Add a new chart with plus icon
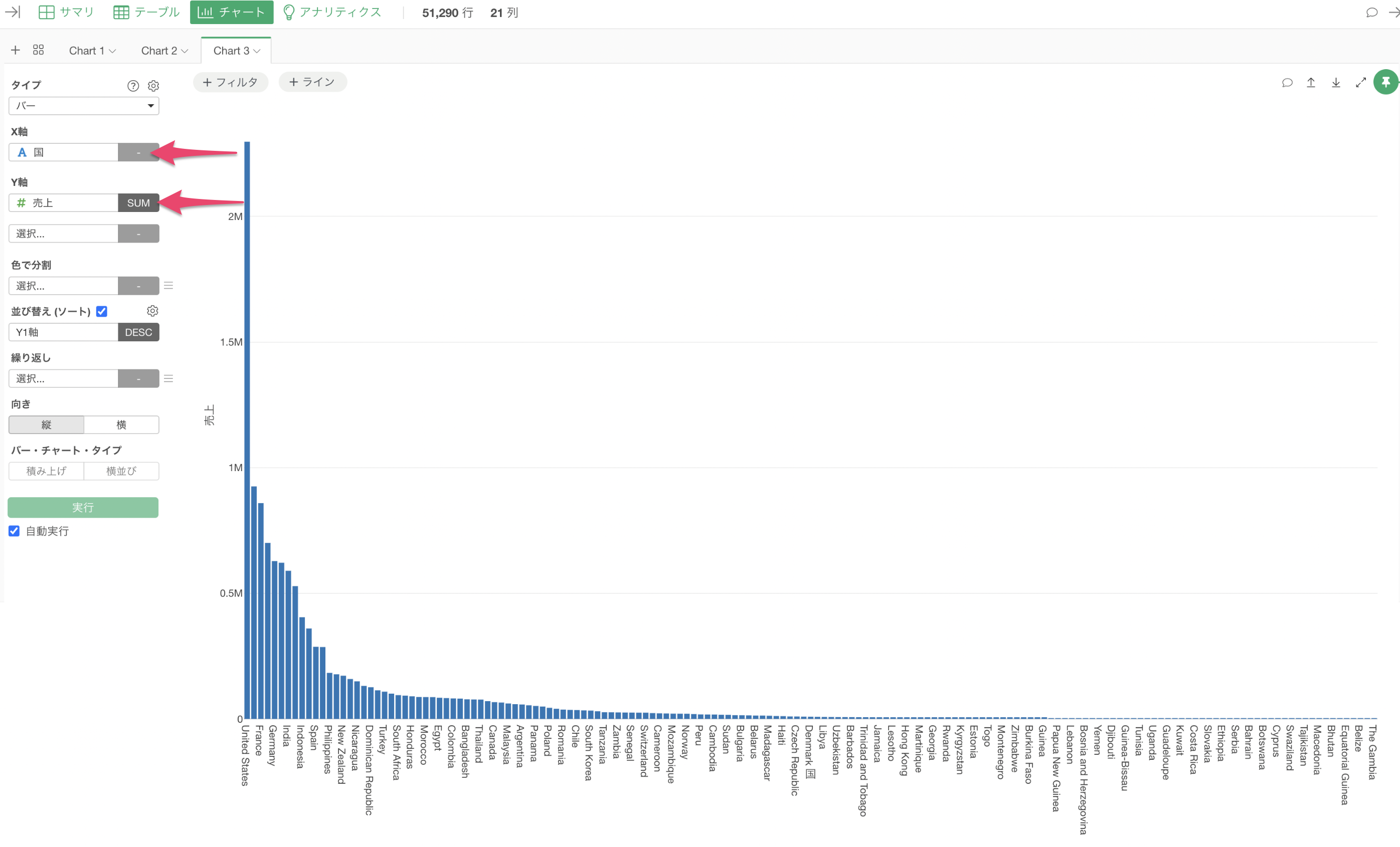The image size is (1400, 847). pos(16,50)
